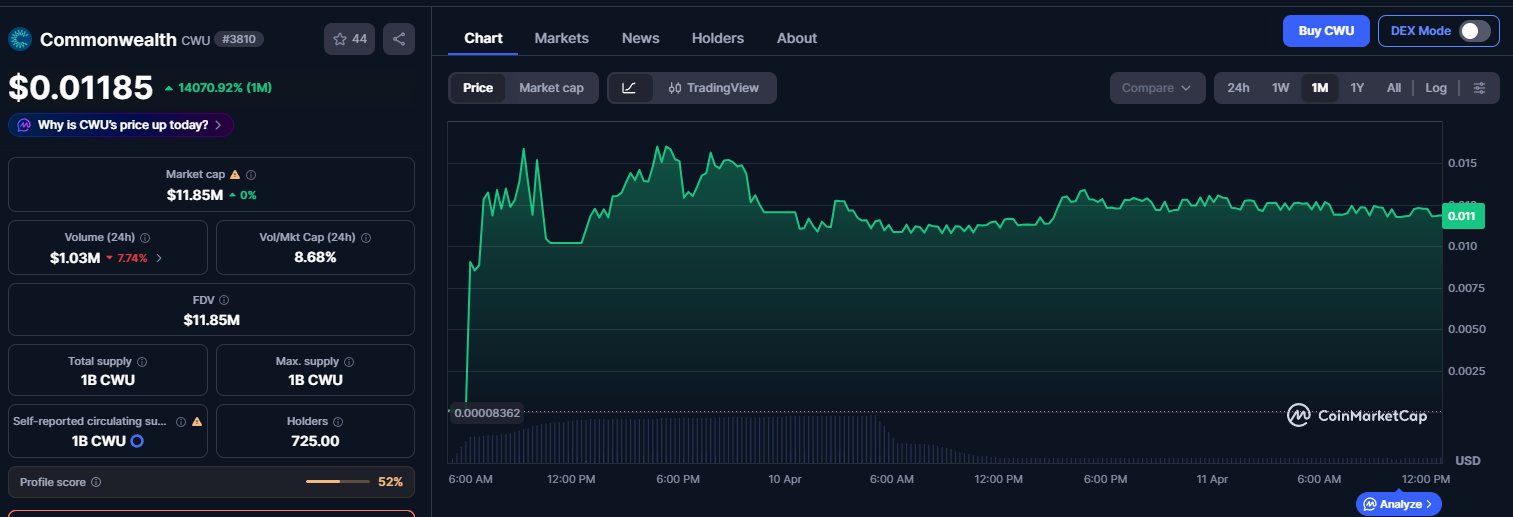1513x517 pixels.
Task: Expand Volume (24h) details chevron
Action: (159, 258)
